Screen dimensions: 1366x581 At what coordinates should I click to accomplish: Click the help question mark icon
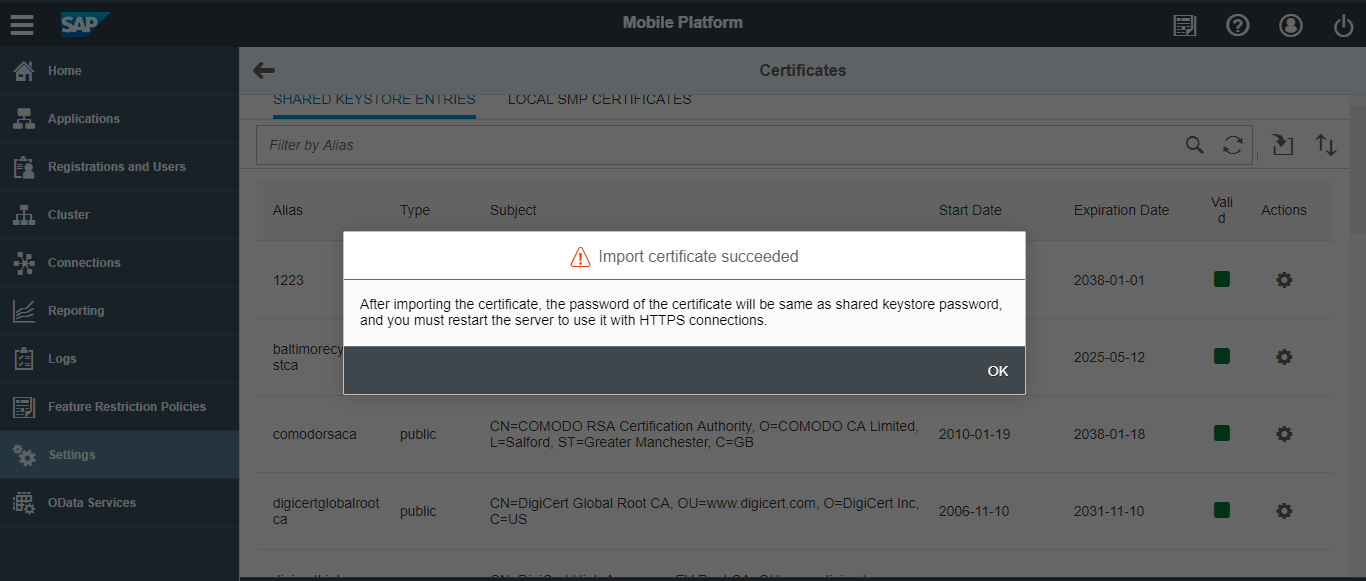click(1238, 25)
